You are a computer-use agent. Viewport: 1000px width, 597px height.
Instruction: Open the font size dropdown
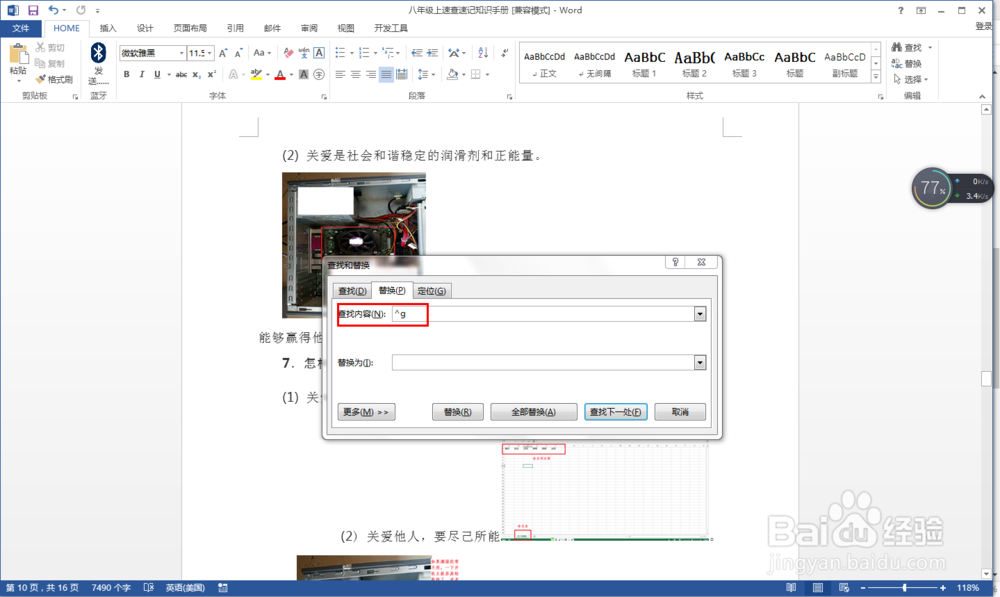pyautogui.click(x=211, y=52)
